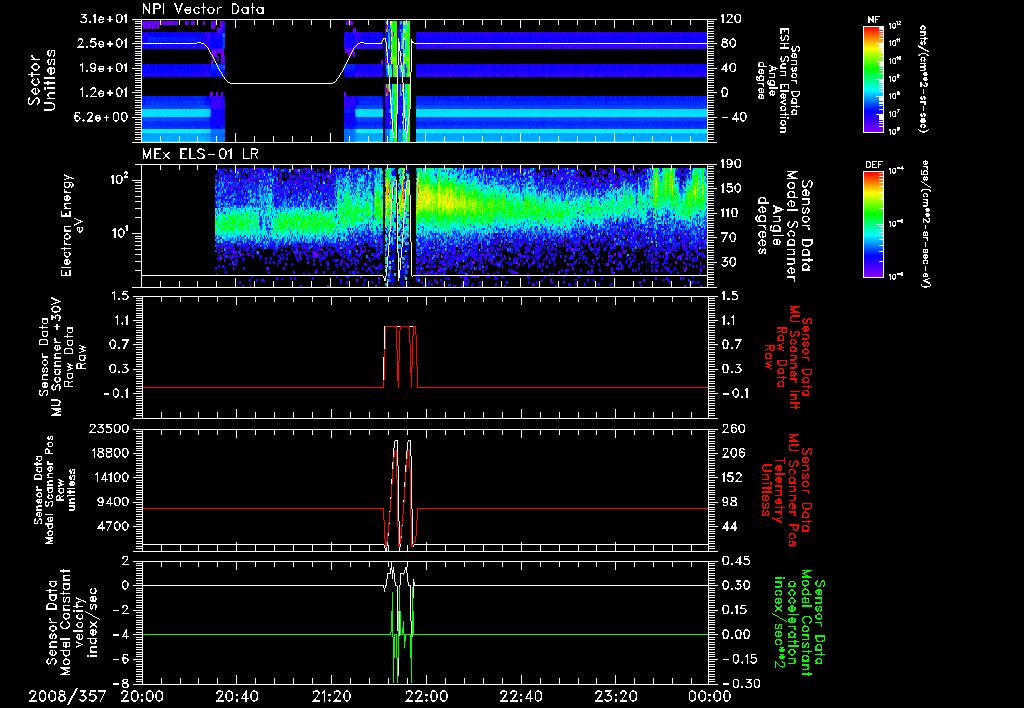Click the DEF energy flux color bar
This screenshot has width=1024, height=708.
(x=873, y=224)
